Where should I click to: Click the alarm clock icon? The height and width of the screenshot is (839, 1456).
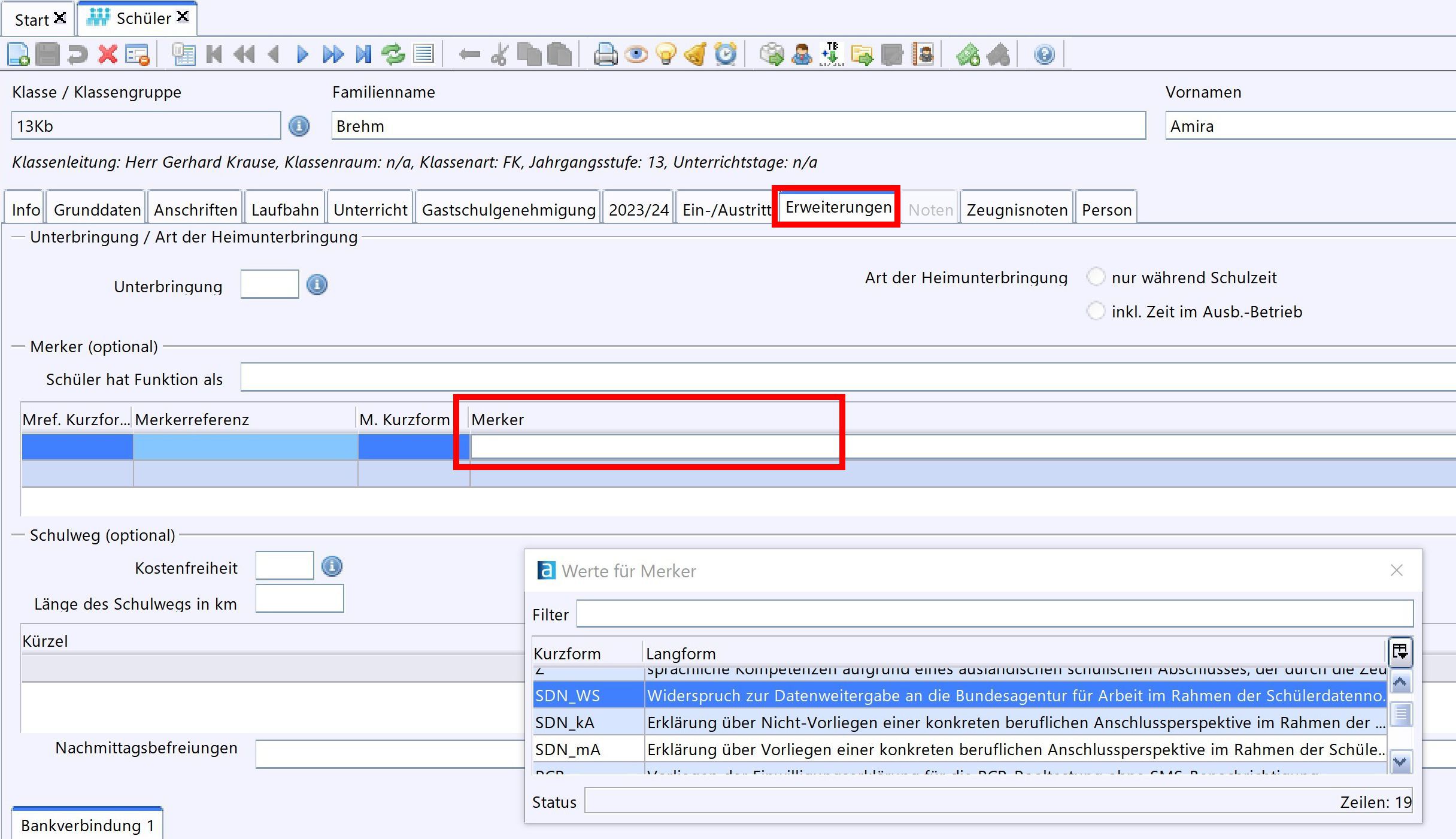click(726, 54)
